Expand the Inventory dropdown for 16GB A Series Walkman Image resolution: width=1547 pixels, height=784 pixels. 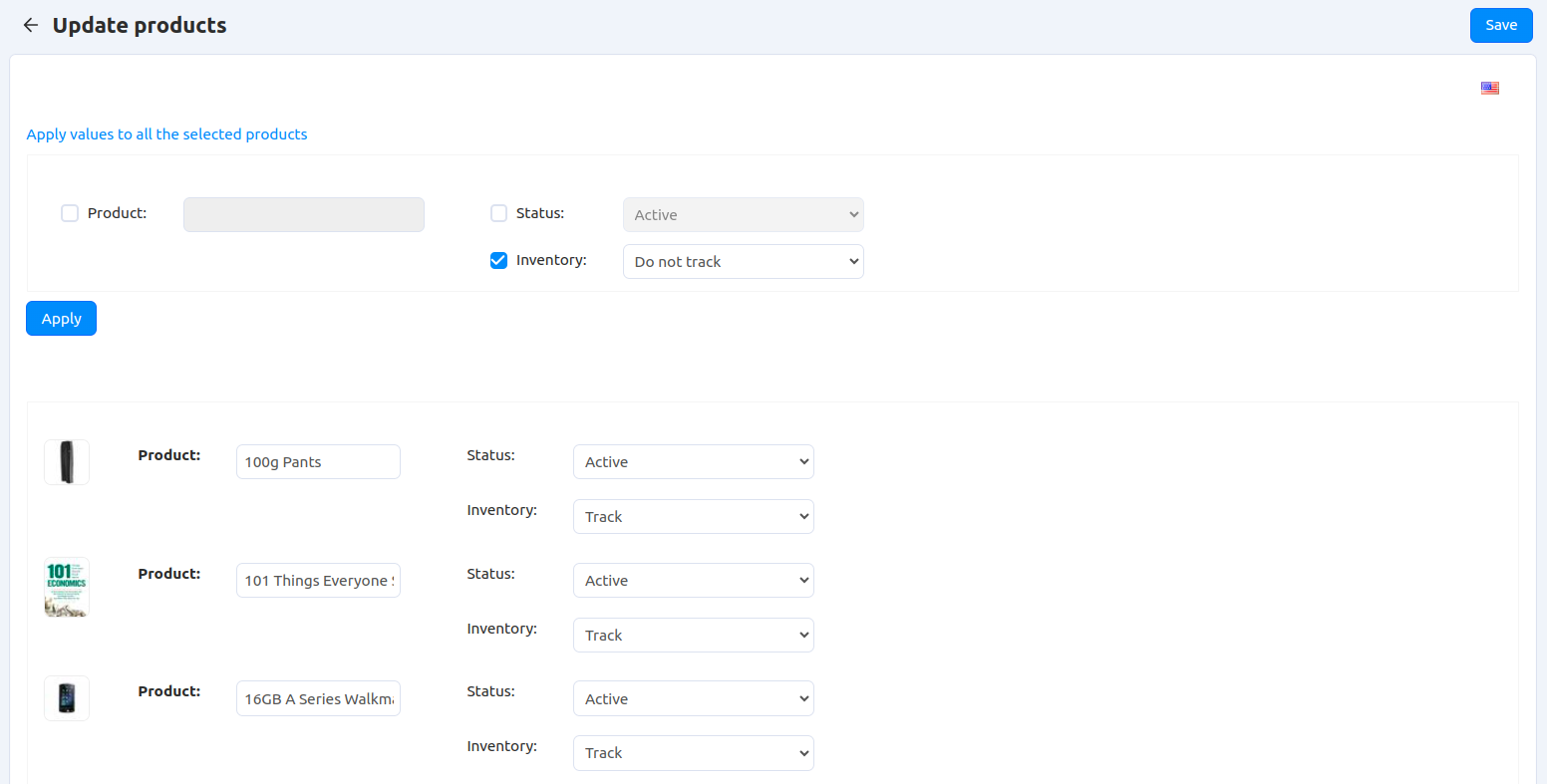(x=694, y=753)
